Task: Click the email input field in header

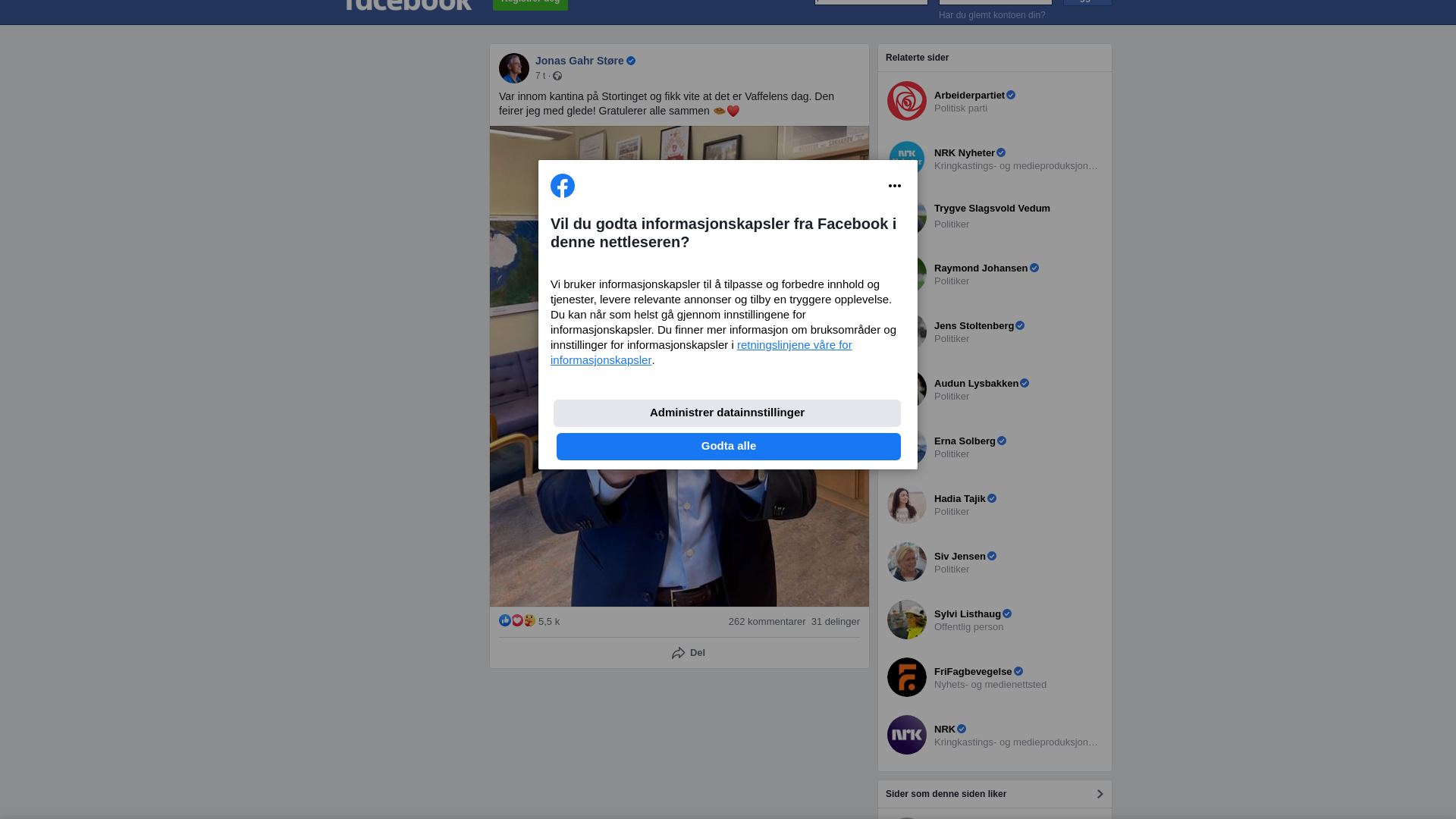Action: 871,2
